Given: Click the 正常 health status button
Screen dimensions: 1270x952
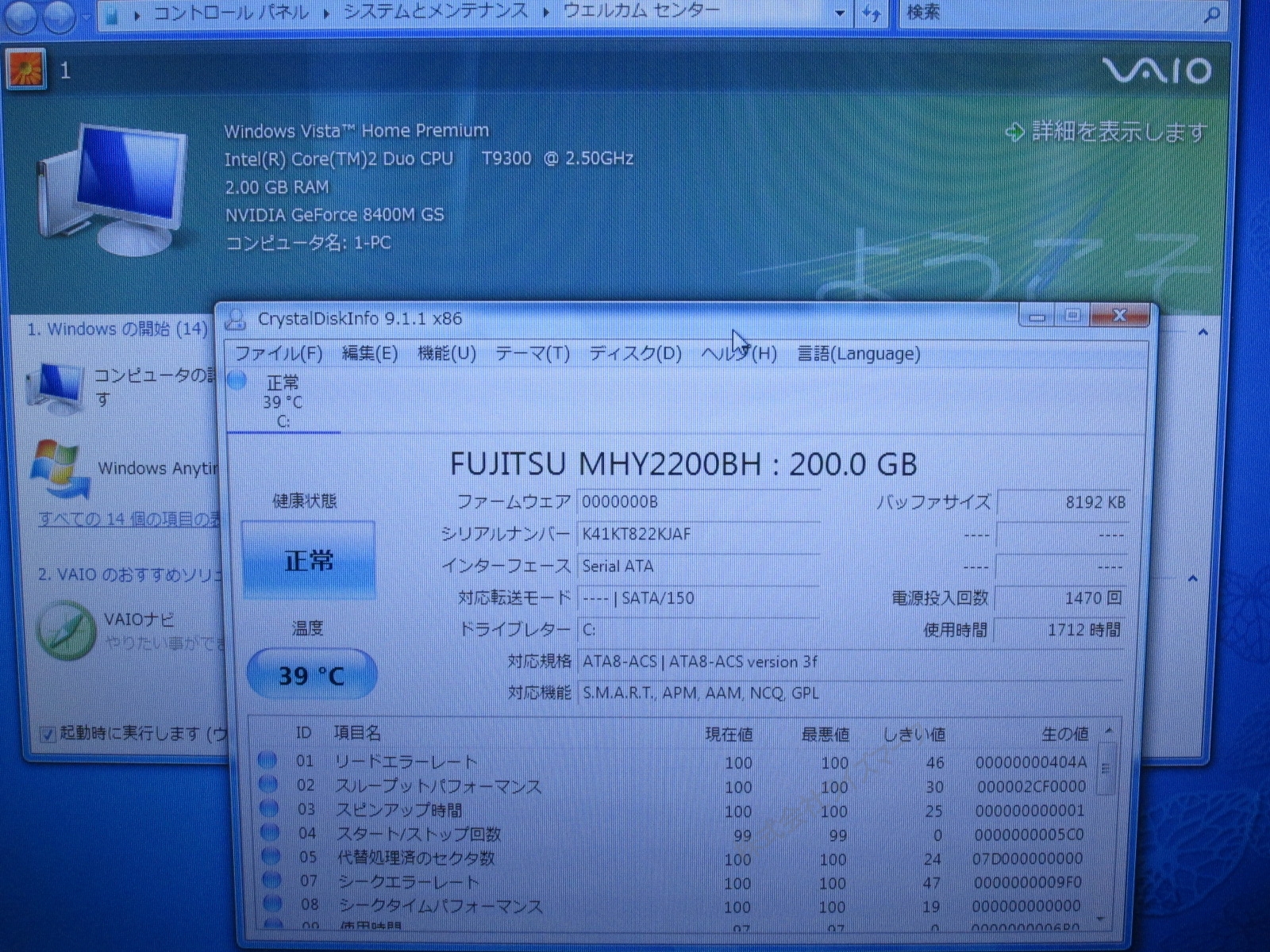Looking at the screenshot, I should [x=309, y=561].
